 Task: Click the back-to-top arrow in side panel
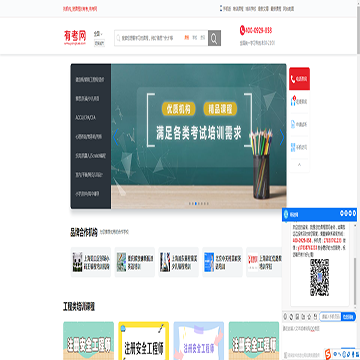click(299, 165)
